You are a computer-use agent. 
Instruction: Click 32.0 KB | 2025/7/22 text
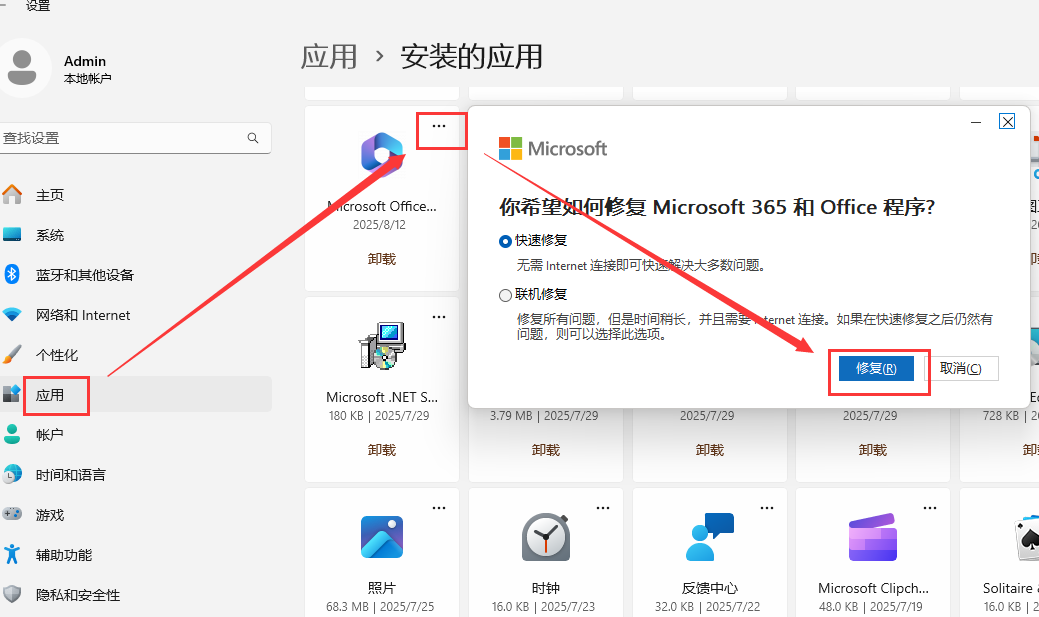click(708, 606)
